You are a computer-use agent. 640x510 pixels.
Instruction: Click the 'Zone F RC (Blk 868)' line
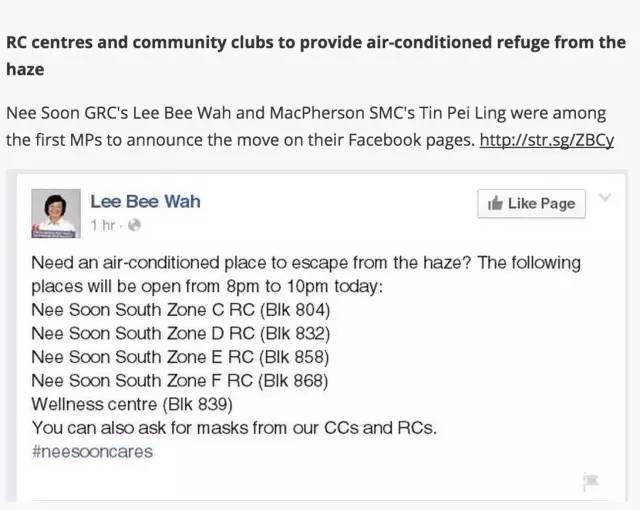coord(180,380)
